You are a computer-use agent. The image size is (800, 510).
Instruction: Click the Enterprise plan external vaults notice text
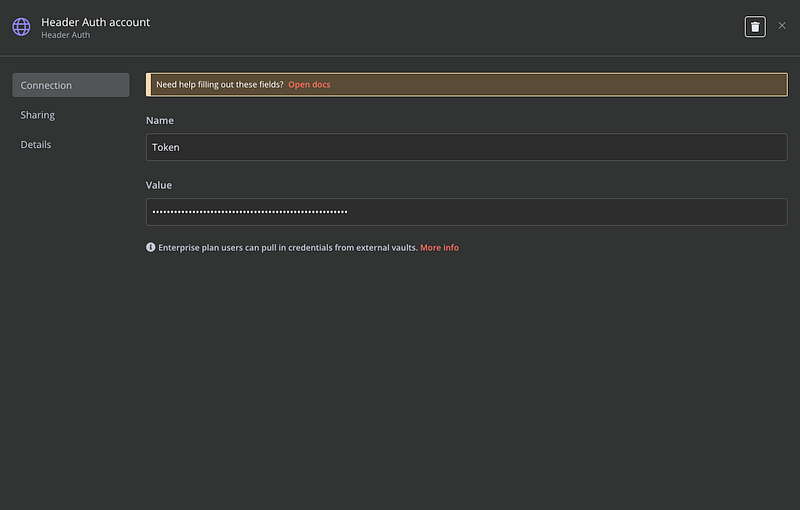point(287,247)
